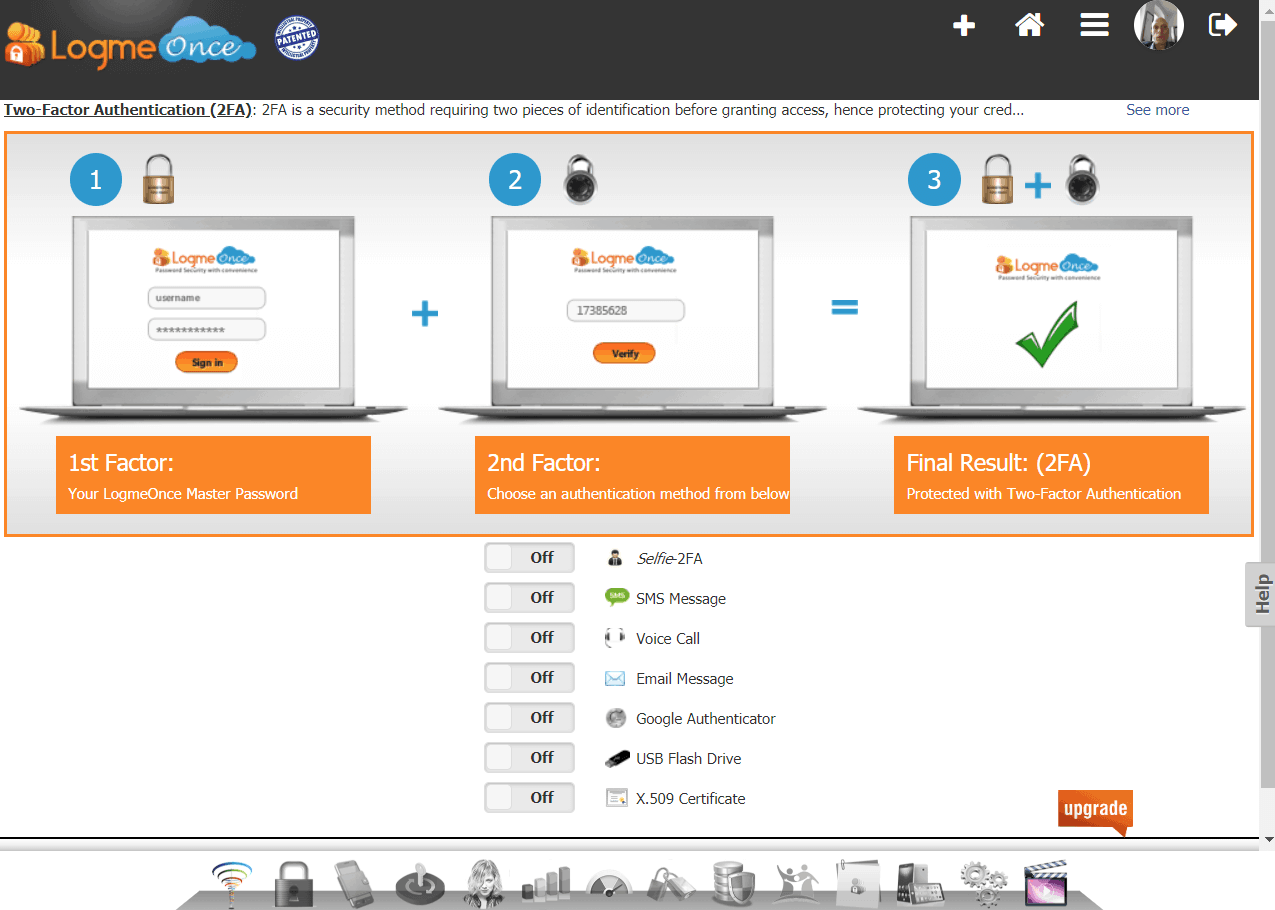The width and height of the screenshot is (1275, 910).
Task: Click the X.509 Certificate label
Action: 691,799
